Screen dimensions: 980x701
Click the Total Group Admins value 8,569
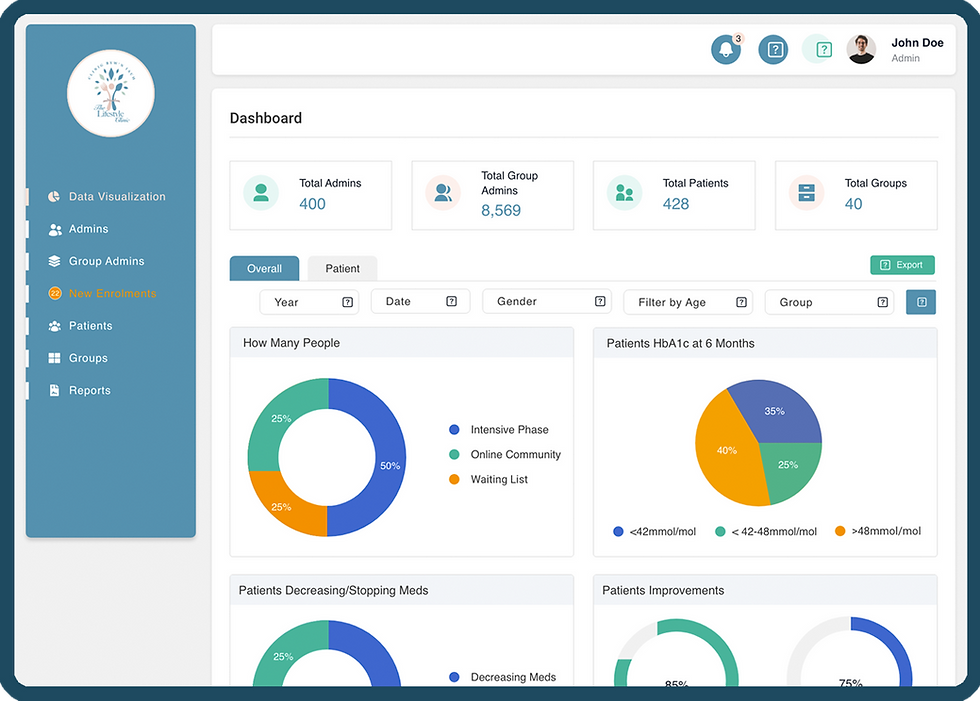click(x=501, y=211)
